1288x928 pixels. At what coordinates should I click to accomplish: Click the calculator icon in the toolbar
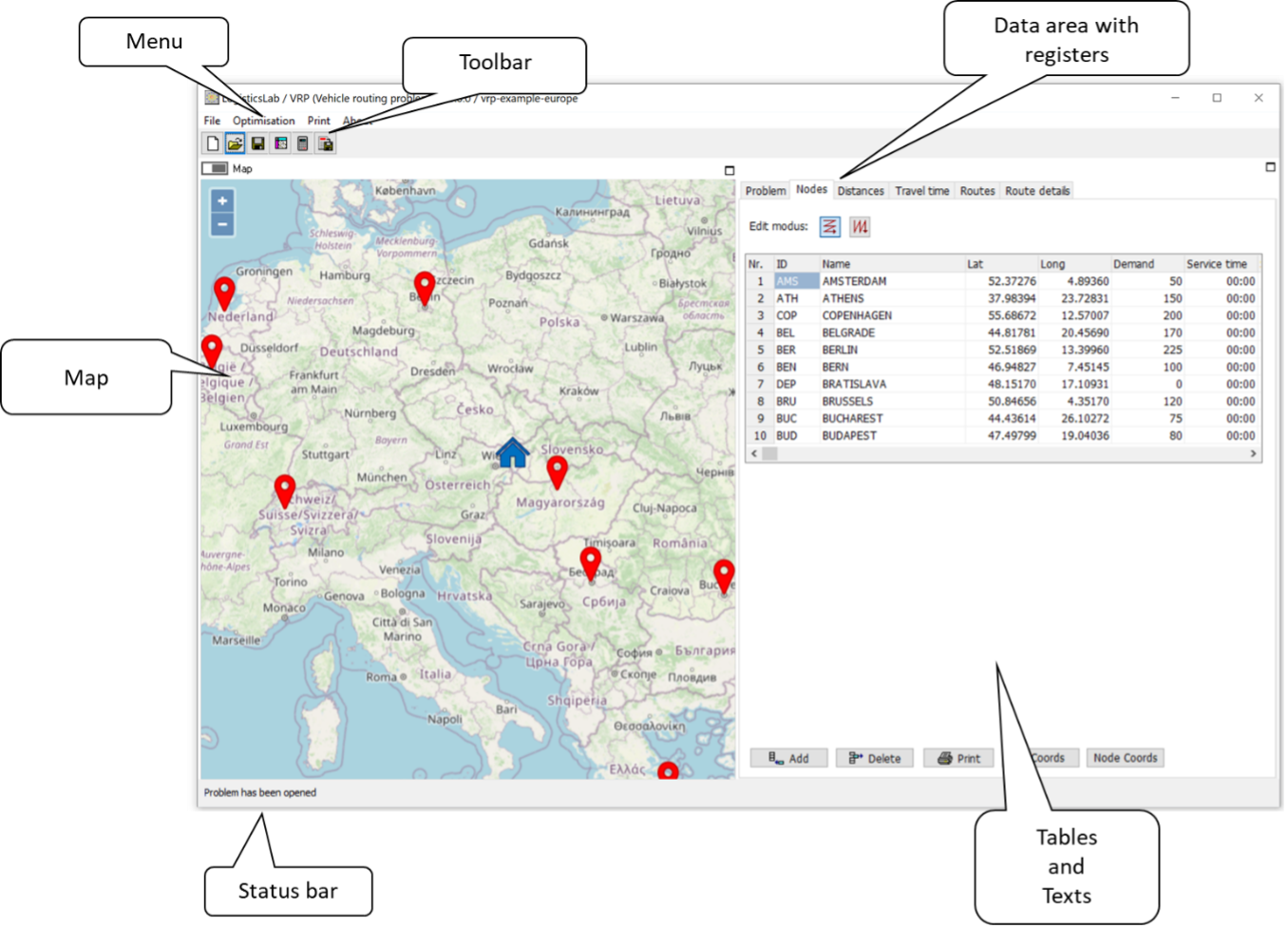point(303,143)
